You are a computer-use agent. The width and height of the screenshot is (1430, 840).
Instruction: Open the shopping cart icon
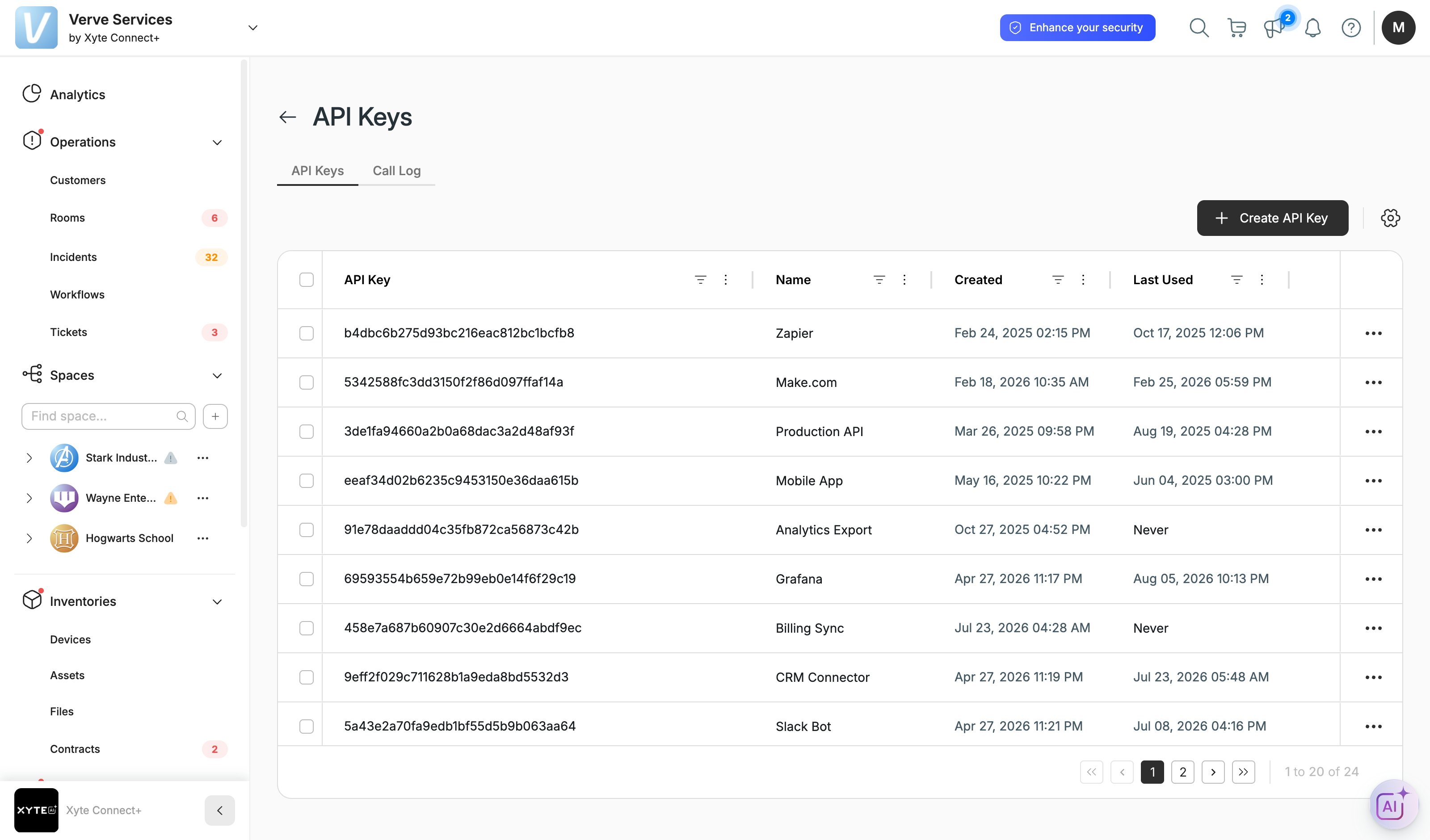pyautogui.click(x=1237, y=27)
